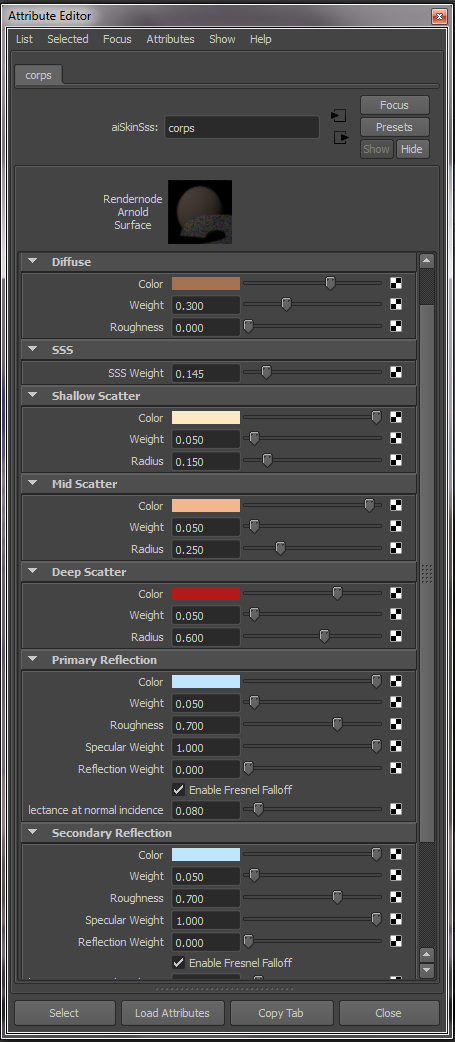The image size is (455, 1042).
Task: Click the map button for Diffuse Color
Action: (396, 284)
